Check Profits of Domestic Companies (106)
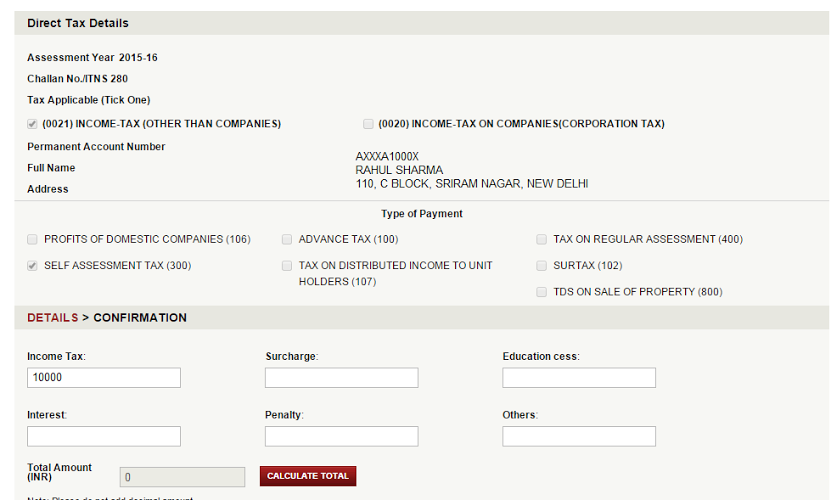Image resolution: width=831 pixels, height=500 pixels. (33, 240)
